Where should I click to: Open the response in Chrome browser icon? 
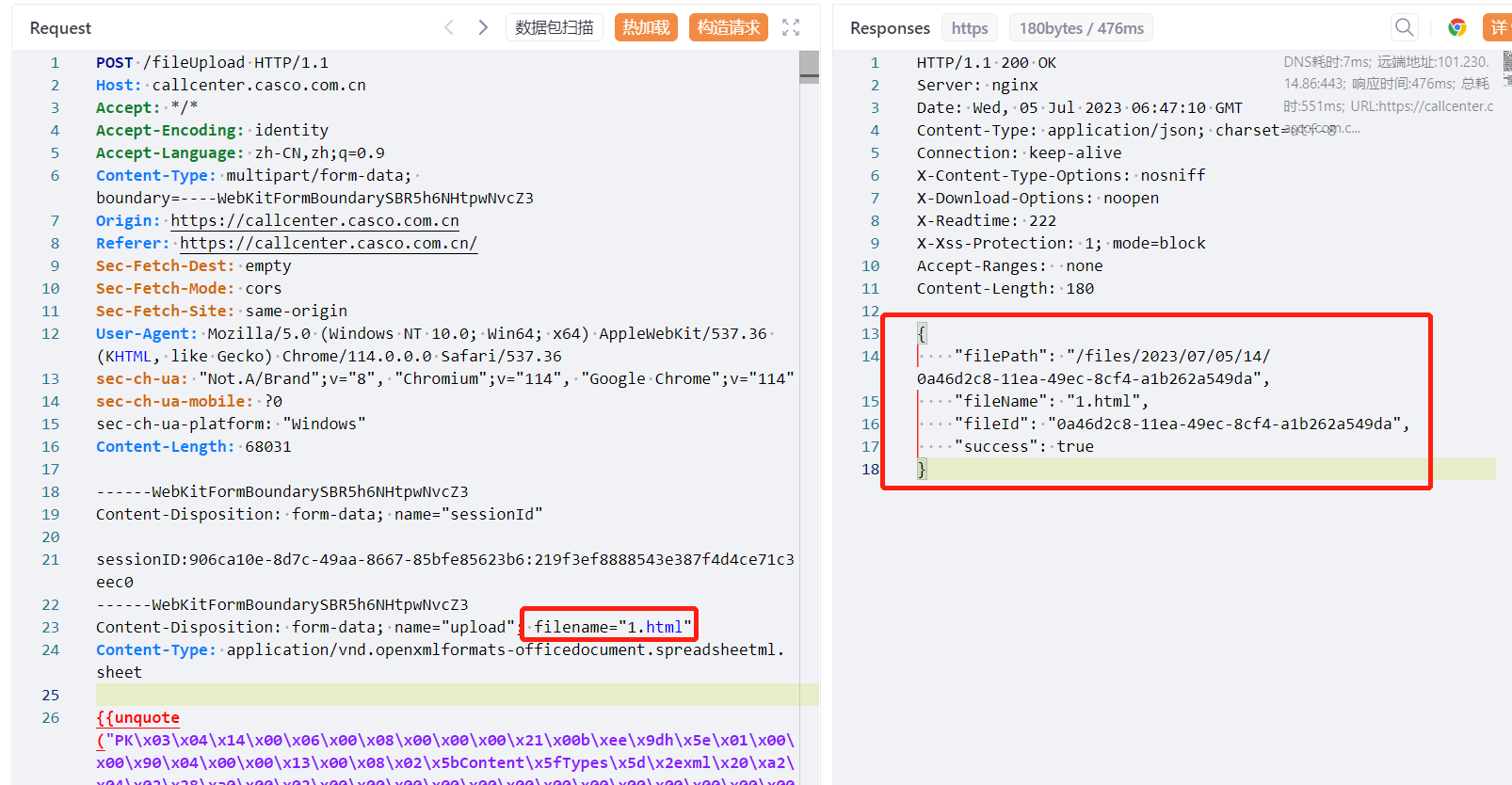coord(1457,27)
